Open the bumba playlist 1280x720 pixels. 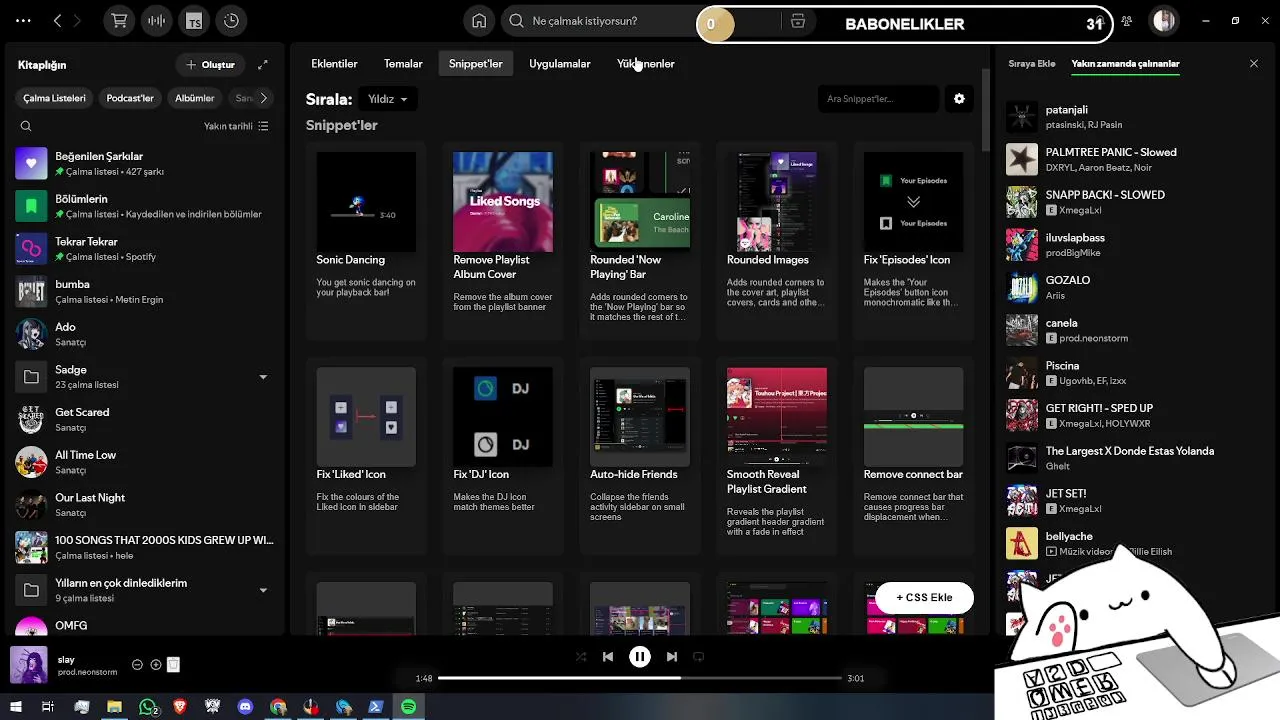pyautogui.click(x=142, y=292)
